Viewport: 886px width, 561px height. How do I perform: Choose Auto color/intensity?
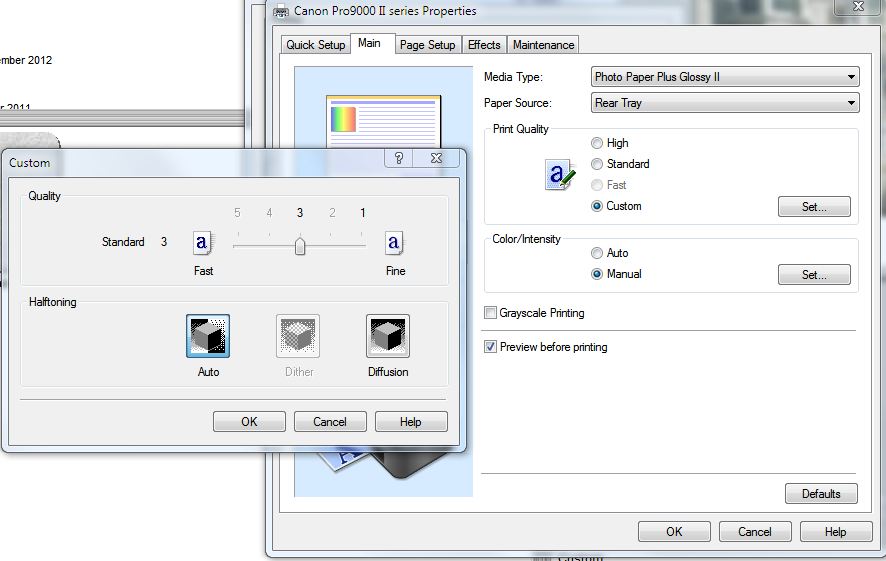(597, 253)
